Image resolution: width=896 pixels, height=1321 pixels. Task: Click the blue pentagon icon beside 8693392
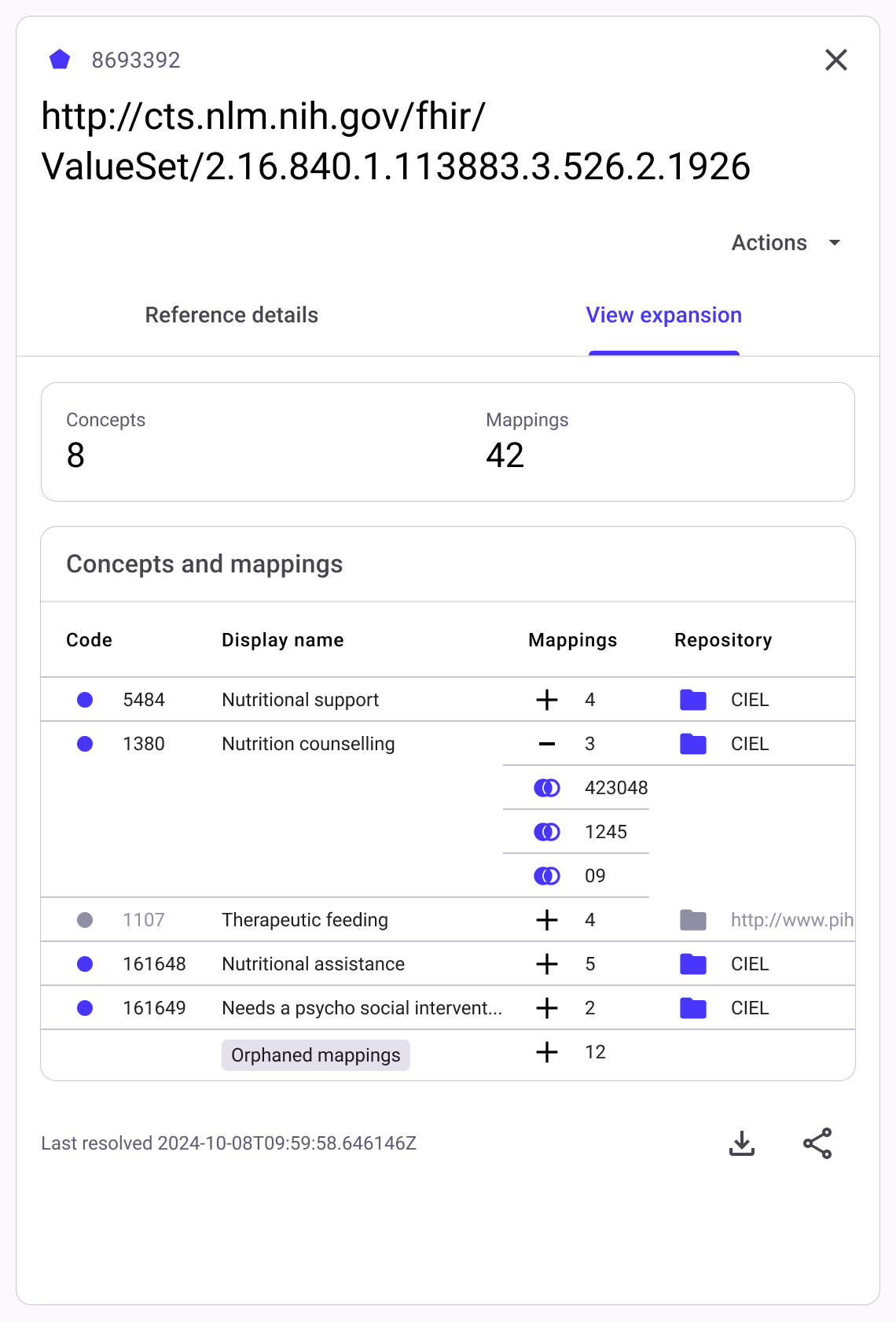click(x=60, y=60)
